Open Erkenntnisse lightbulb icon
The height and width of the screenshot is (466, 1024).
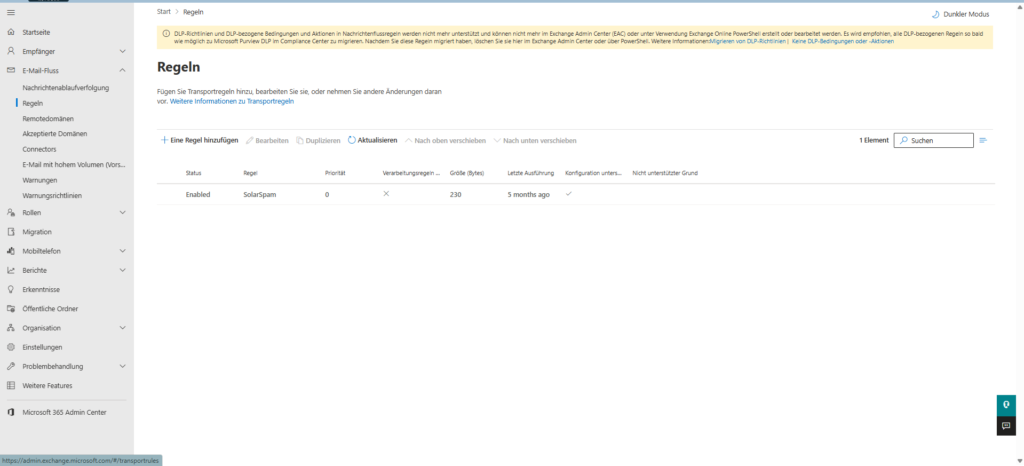click(x=11, y=289)
